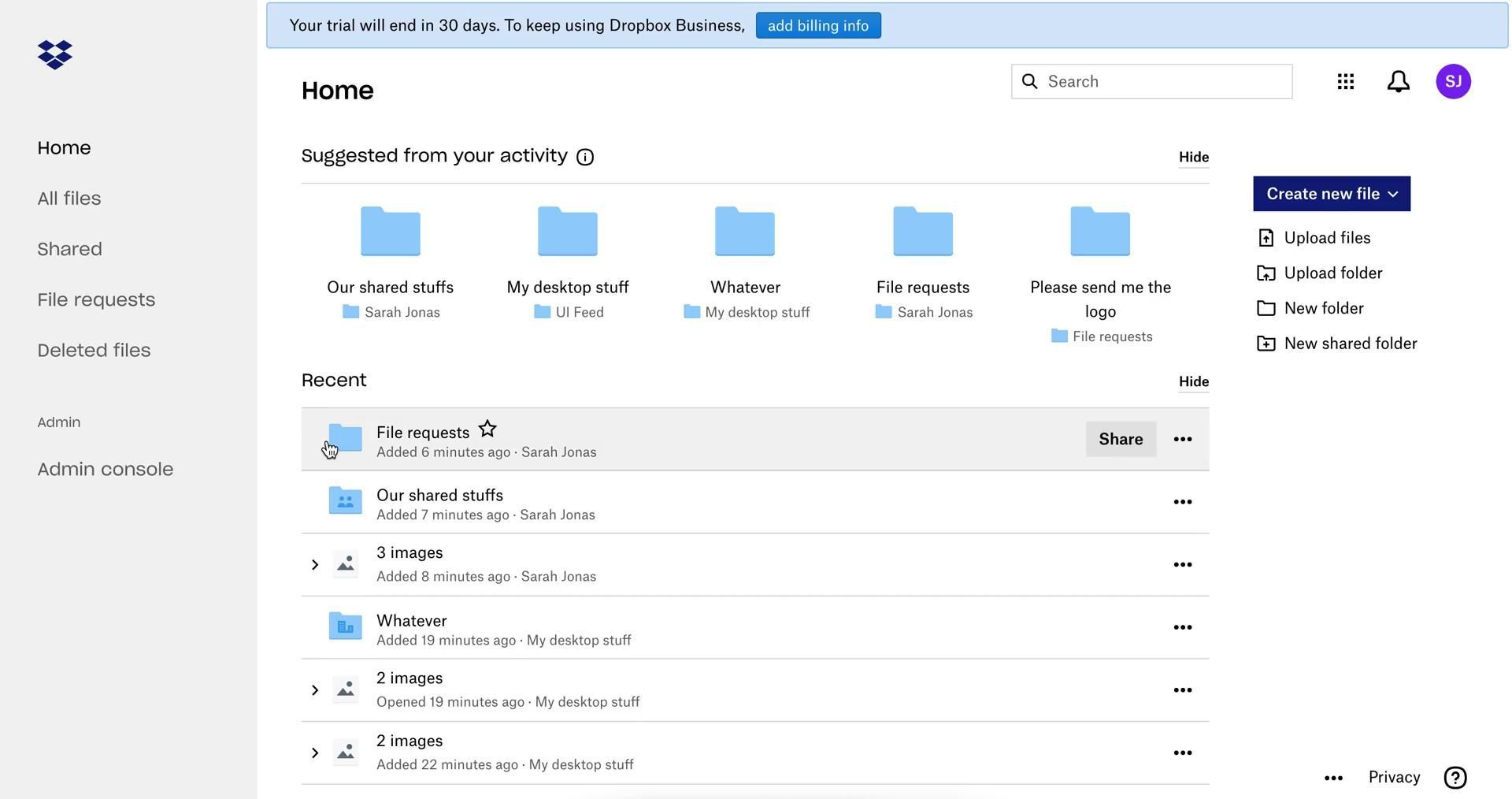Click the more options dots beside Privacy

click(x=1333, y=778)
